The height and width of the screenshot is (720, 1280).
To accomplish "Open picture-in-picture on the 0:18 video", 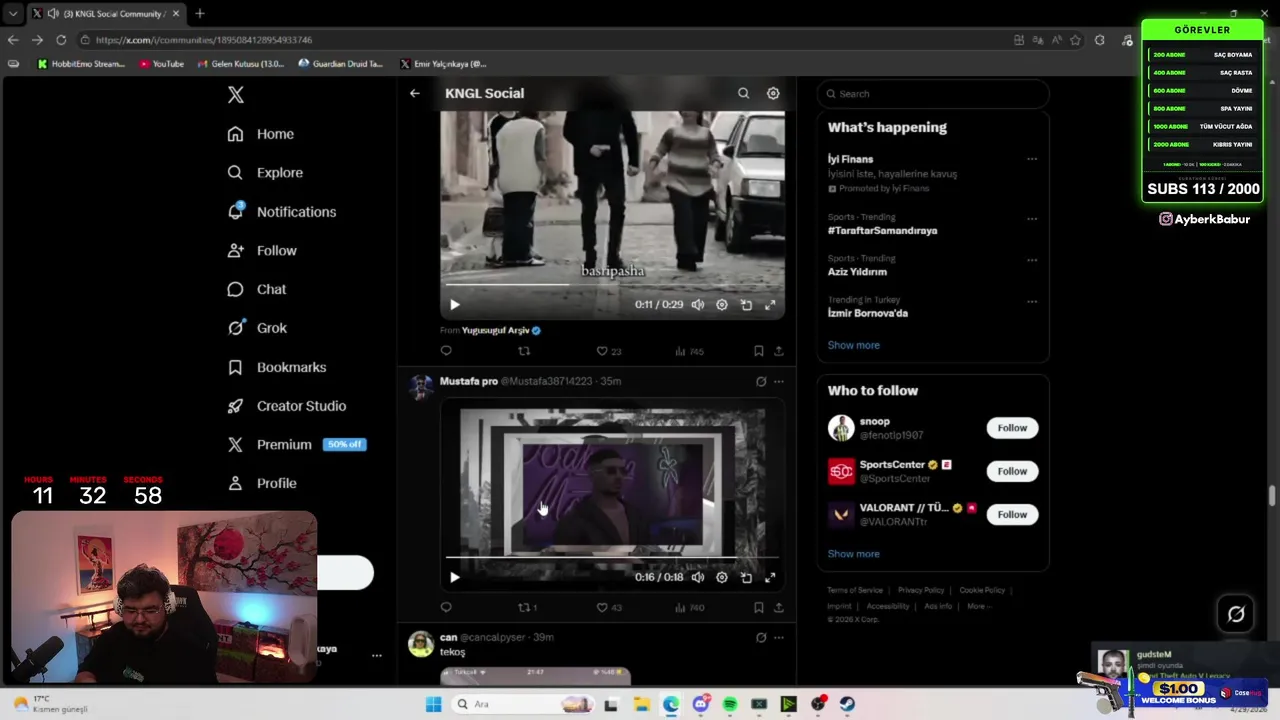I will pyautogui.click(x=746, y=577).
